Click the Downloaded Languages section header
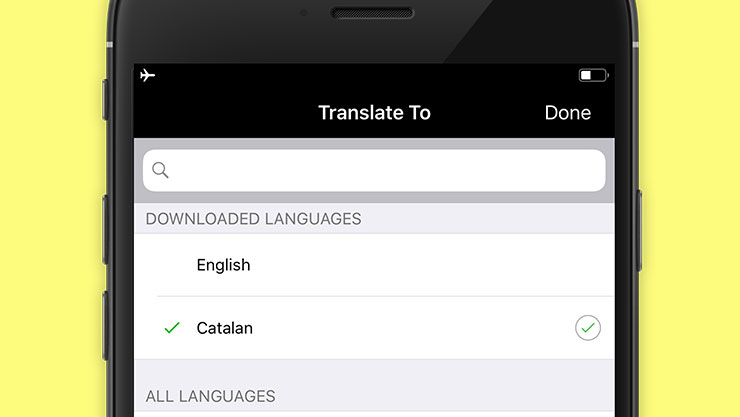Image resolution: width=740 pixels, height=417 pixels. pos(254,218)
